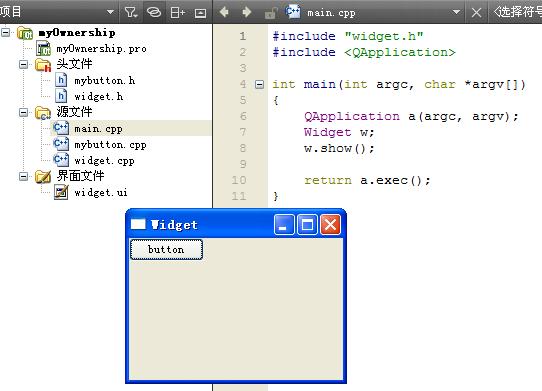The height and width of the screenshot is (391, 542).
Task: Select the myOwnership project root
Action: pyautogui.click(x=77, y=33)
